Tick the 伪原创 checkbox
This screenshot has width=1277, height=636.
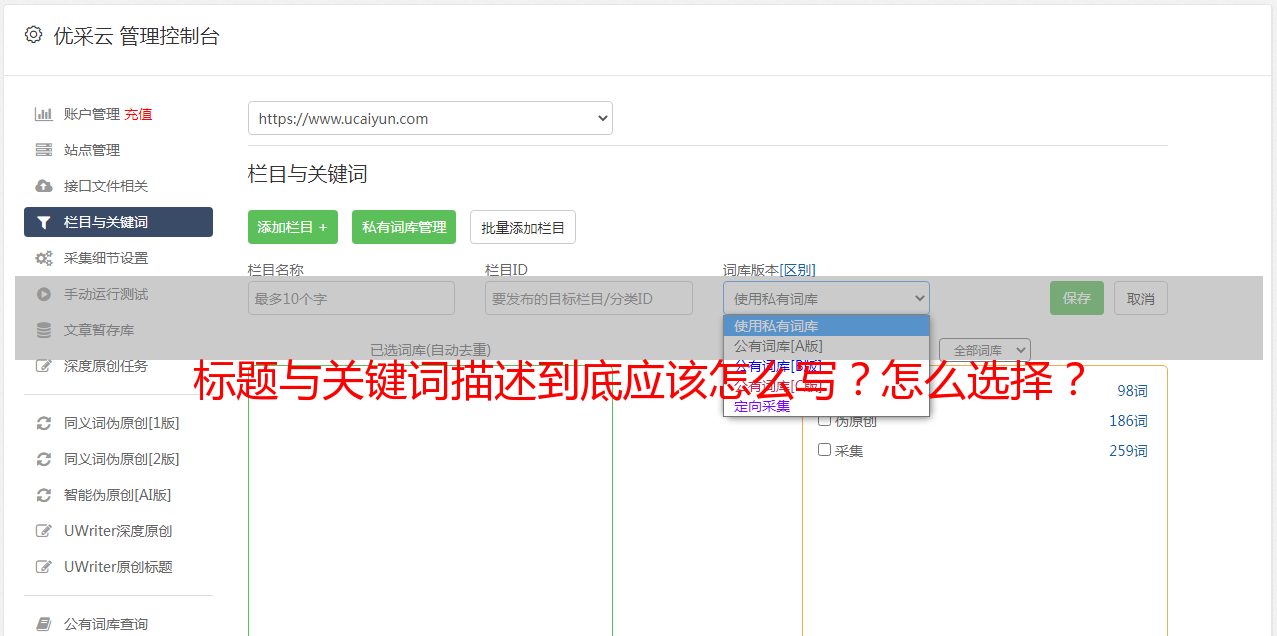coord(825,420)
